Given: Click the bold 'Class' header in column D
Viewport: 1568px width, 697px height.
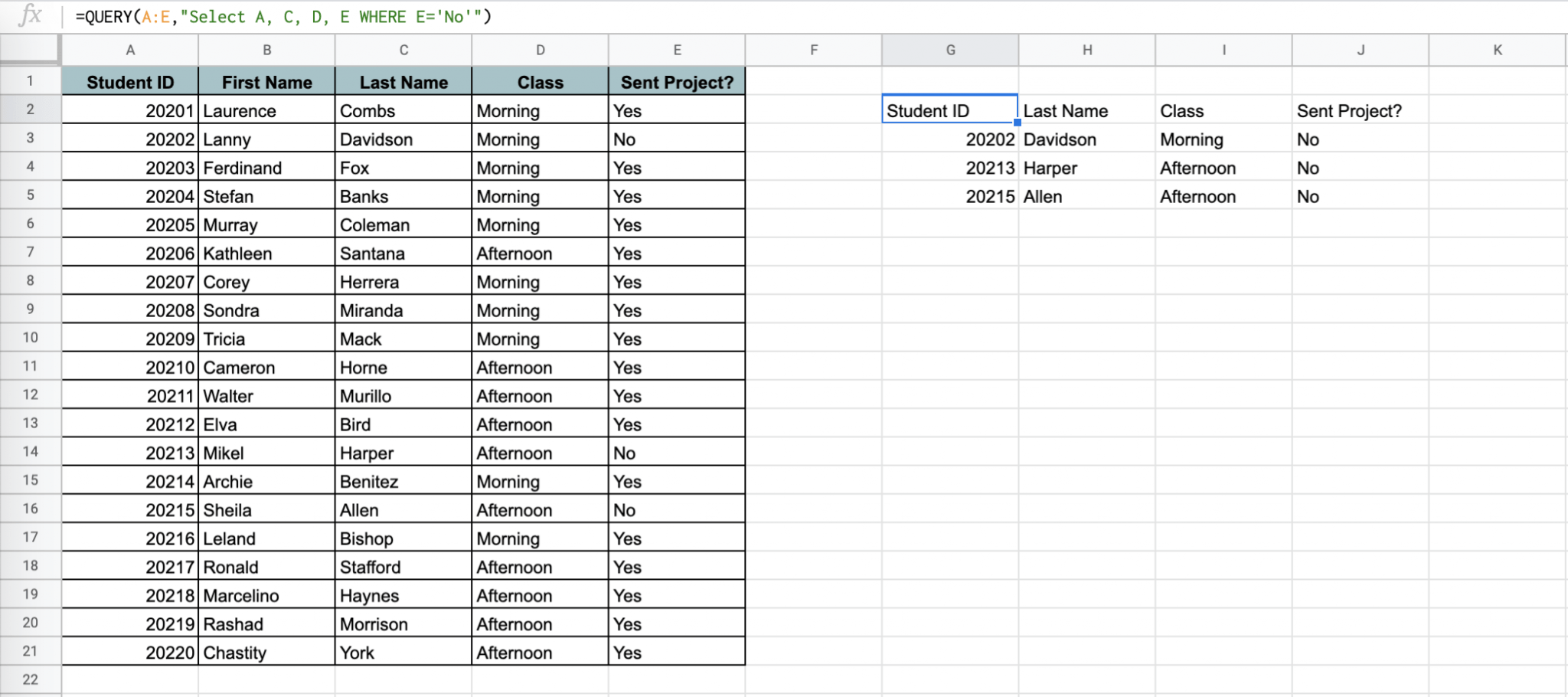Looking at the screenshot, I should point(541,81).
